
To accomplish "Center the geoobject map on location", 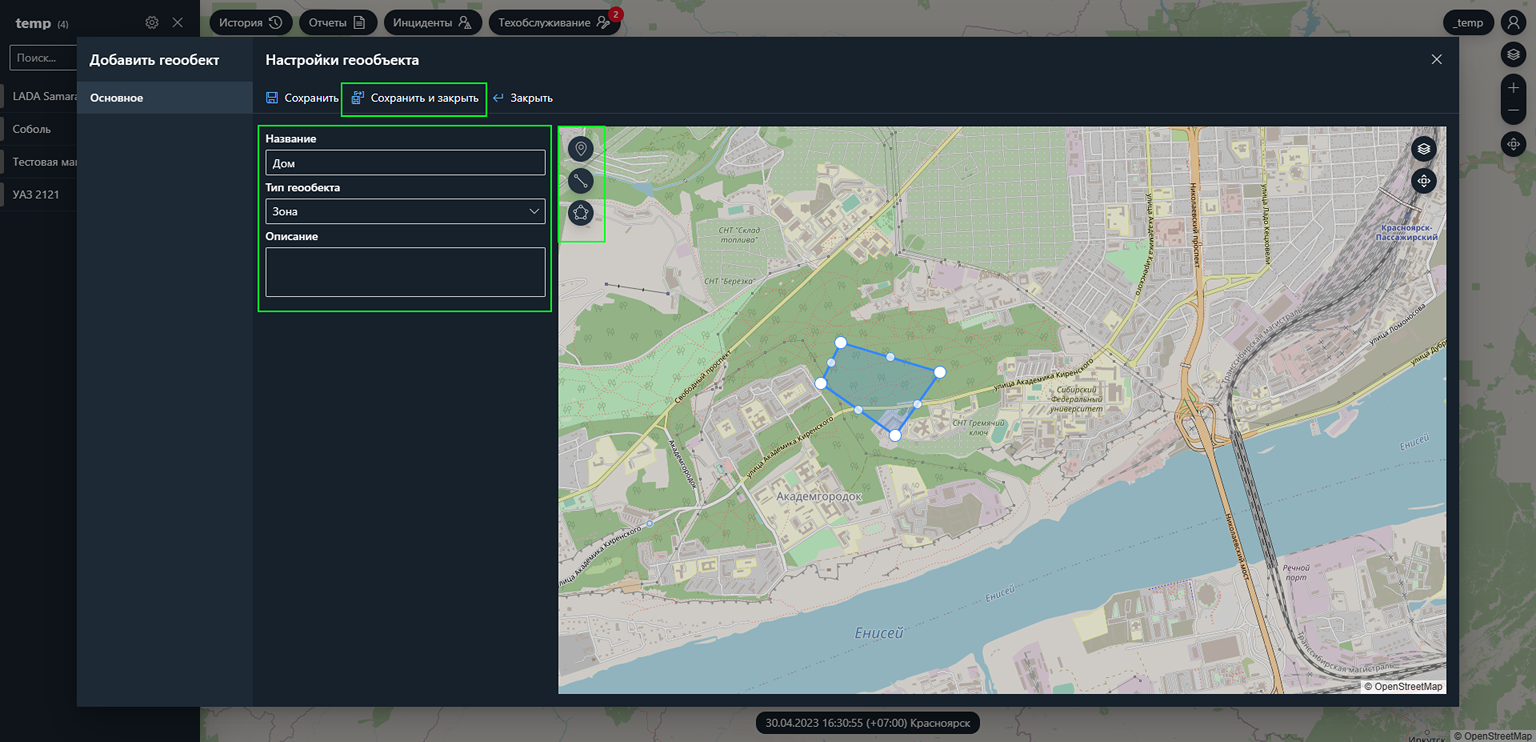I will [1424, 181].
